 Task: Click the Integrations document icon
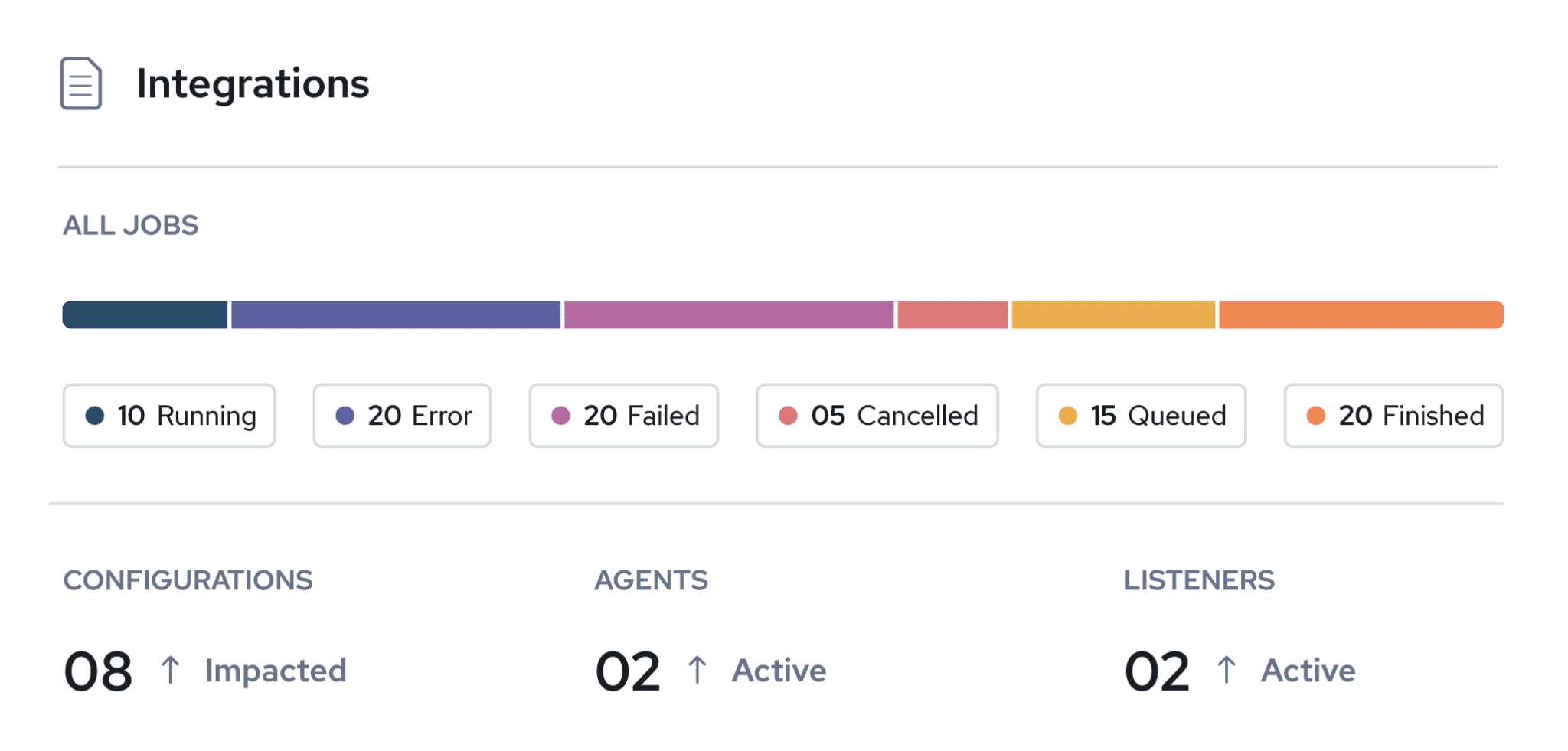tap(81, 84)
